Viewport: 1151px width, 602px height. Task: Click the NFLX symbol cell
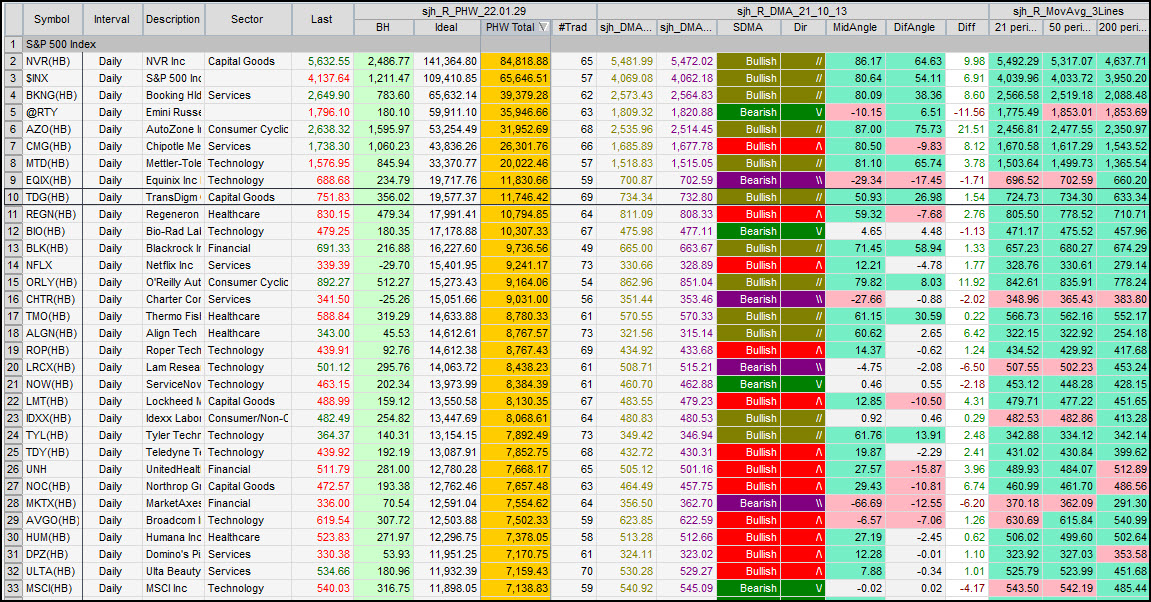coord(53,265)
